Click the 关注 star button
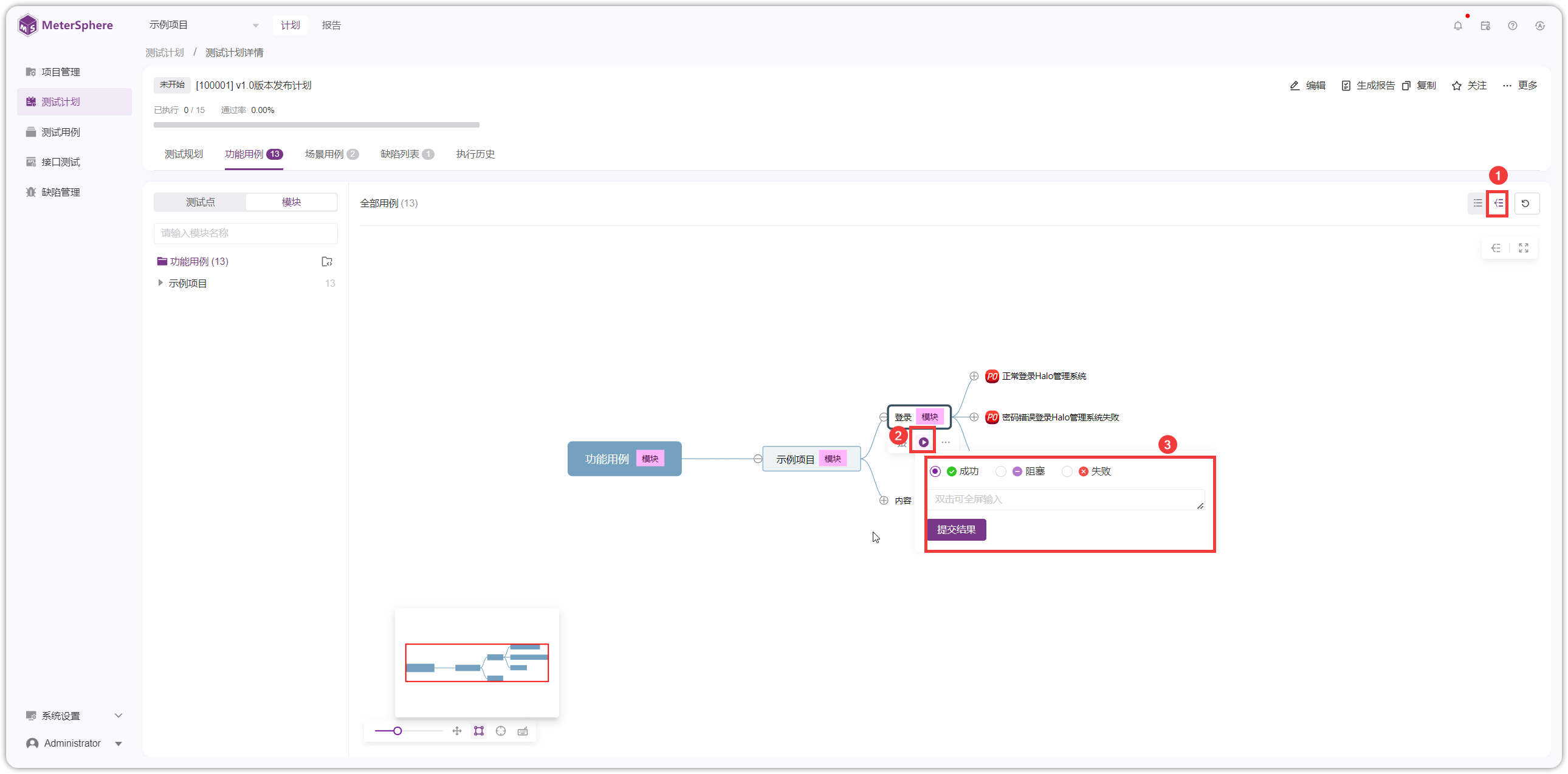Image resolution: width=1568 pixels, height=774 pixels. tap(1469, 85)
